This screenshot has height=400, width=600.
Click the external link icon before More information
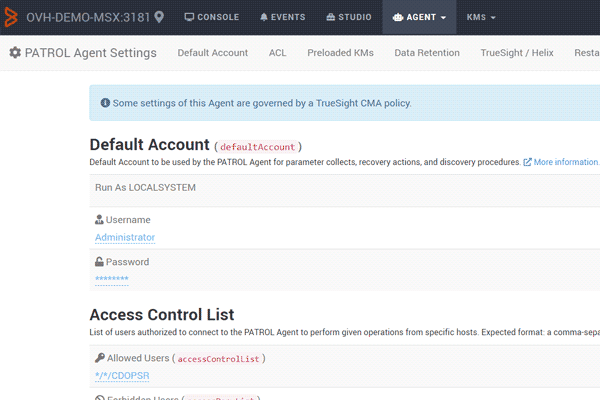coord(527,162)
